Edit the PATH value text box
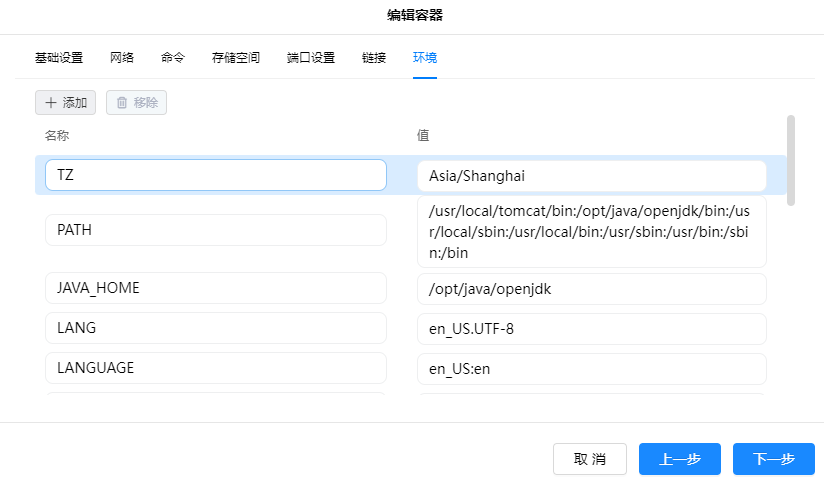This screenshot has width=824, height=486. tap(591, 231)
